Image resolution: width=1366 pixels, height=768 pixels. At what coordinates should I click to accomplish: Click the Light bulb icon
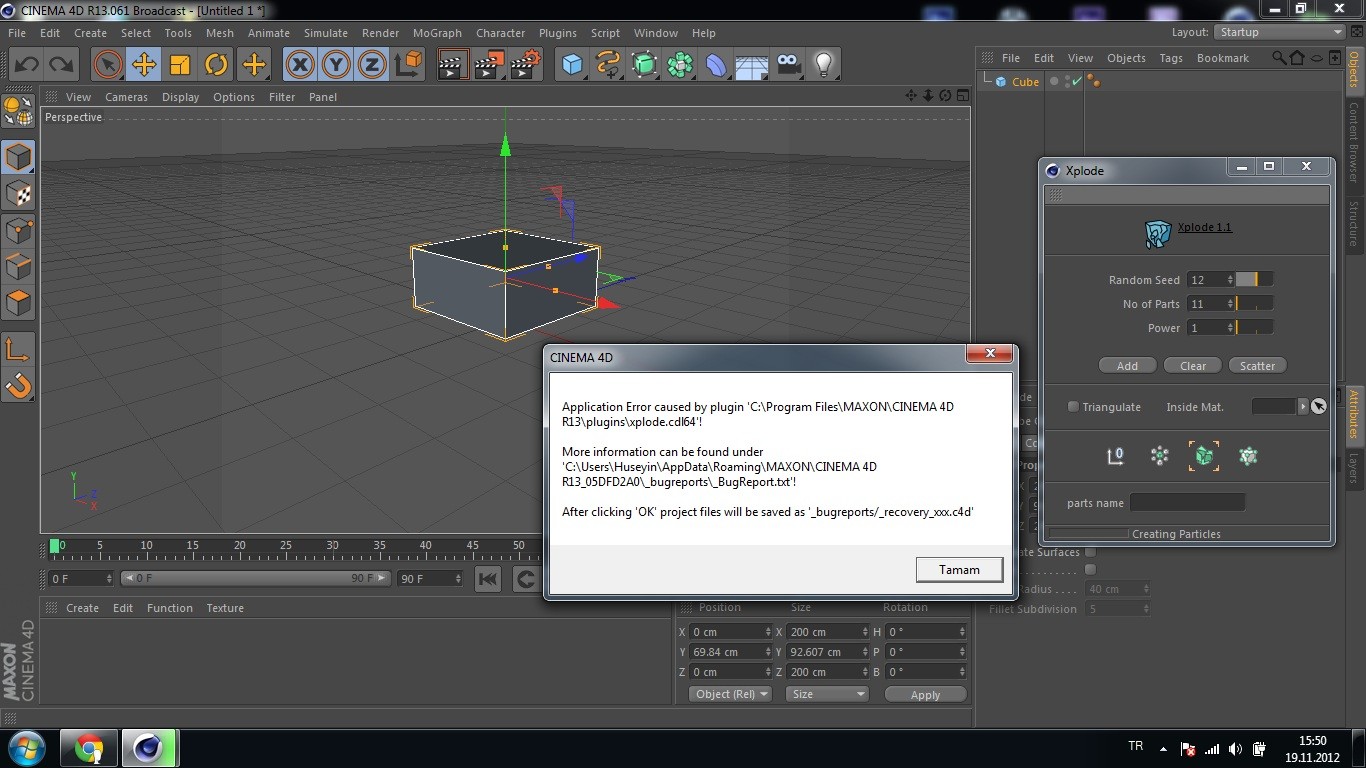point(823,65)
